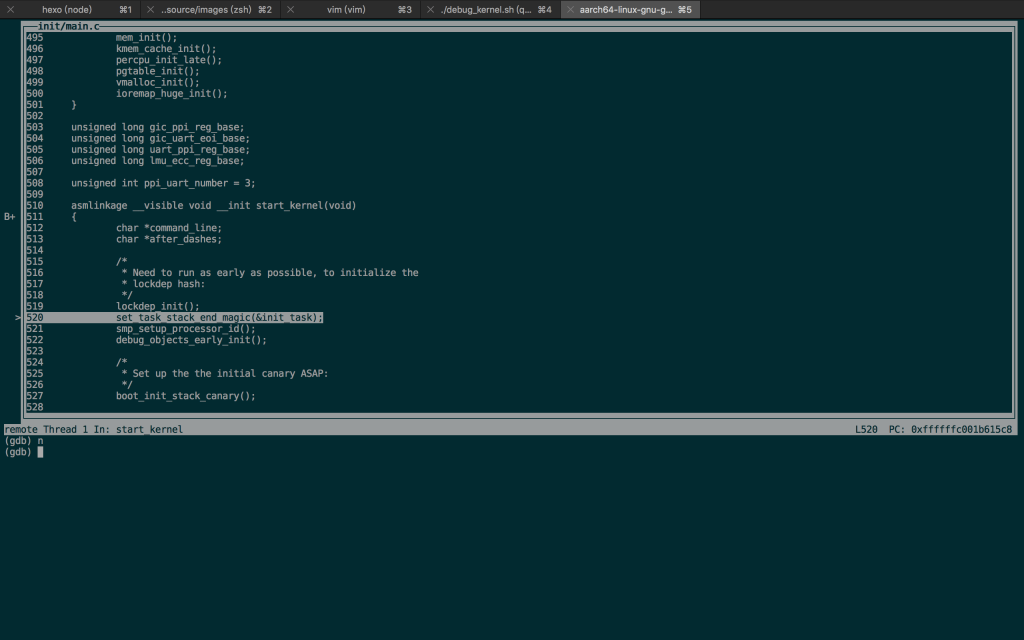Click 'unsigned int ppi_uart_number = 3;' line

(163, 184)
